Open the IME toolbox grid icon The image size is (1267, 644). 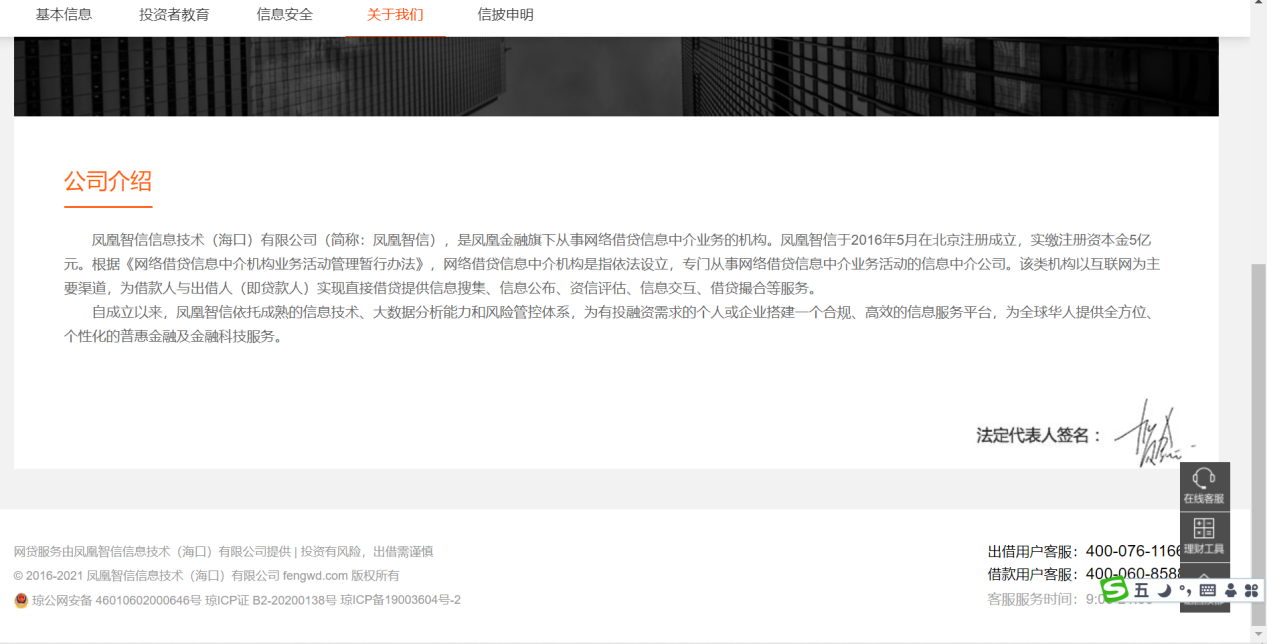[1251, 591]
